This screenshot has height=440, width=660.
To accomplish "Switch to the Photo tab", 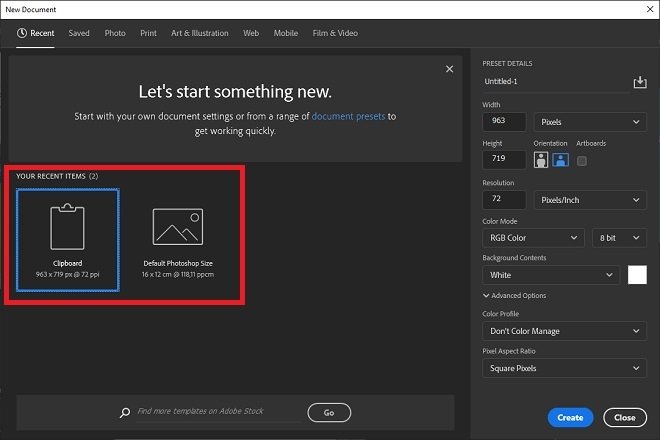I will (x=115, y=33).
